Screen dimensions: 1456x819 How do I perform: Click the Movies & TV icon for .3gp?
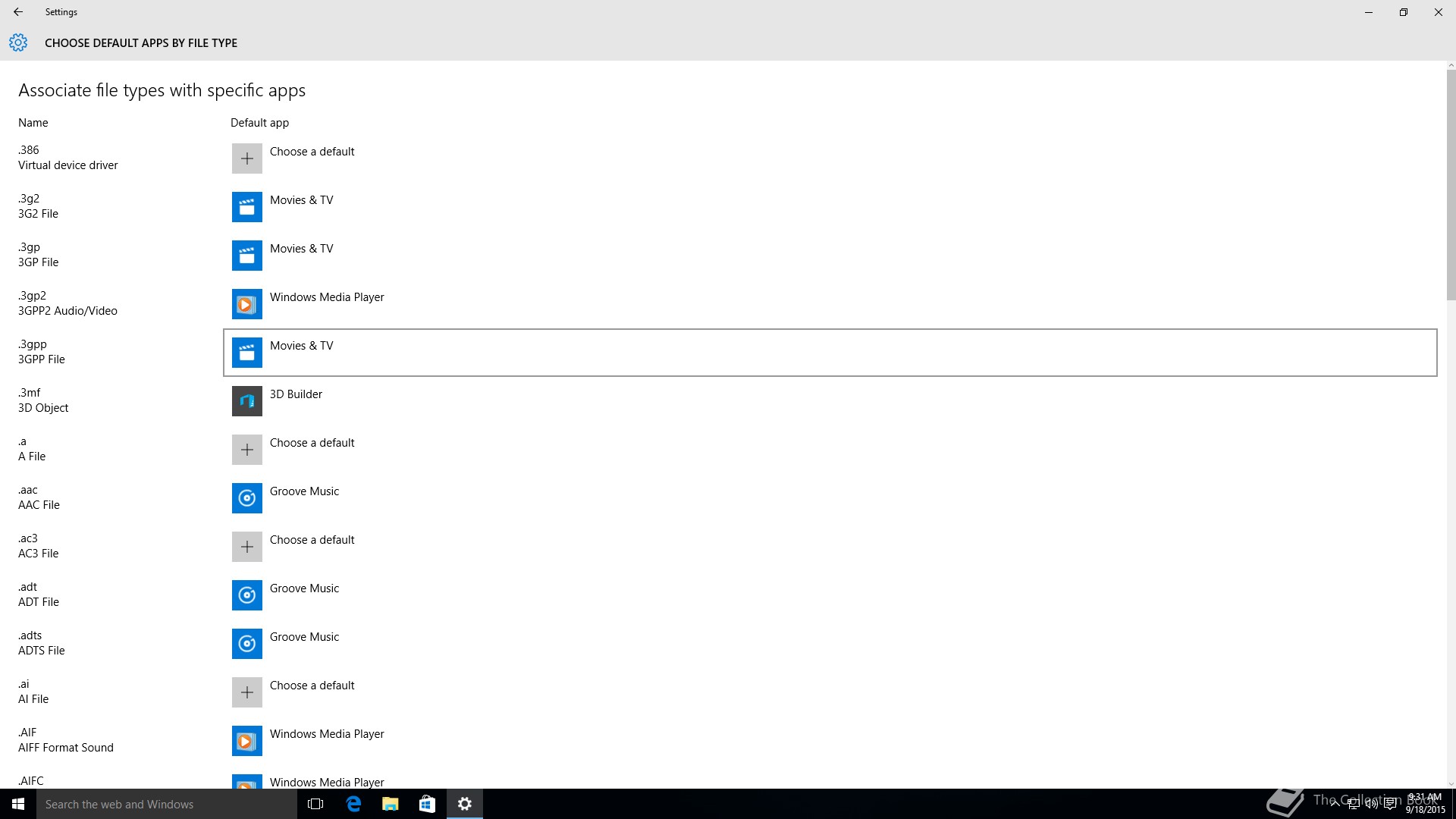(x=246, y=256)
